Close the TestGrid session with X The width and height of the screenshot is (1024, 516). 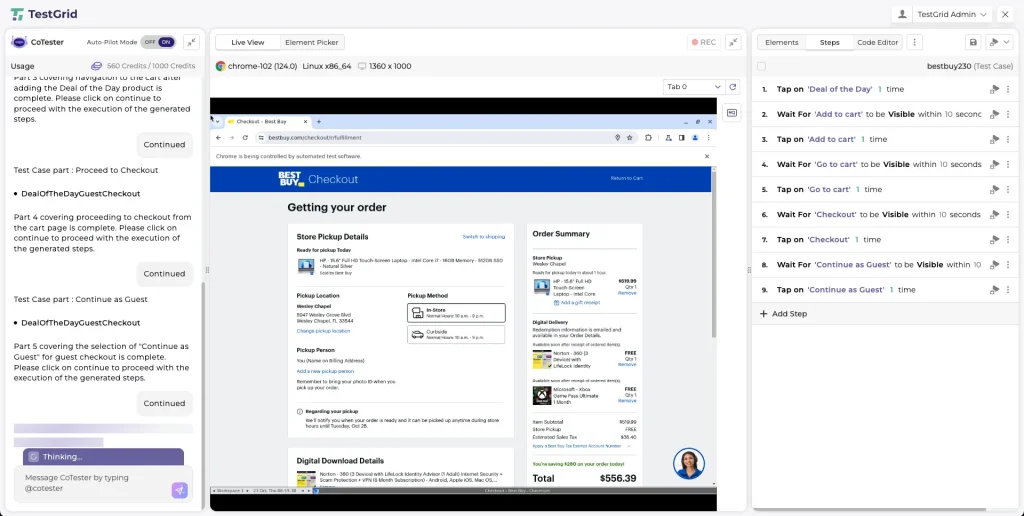point(1005,14)
